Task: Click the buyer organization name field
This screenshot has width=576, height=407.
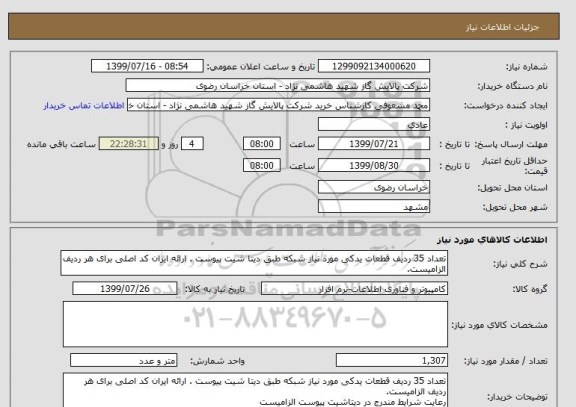Action: tap(278, 86)
